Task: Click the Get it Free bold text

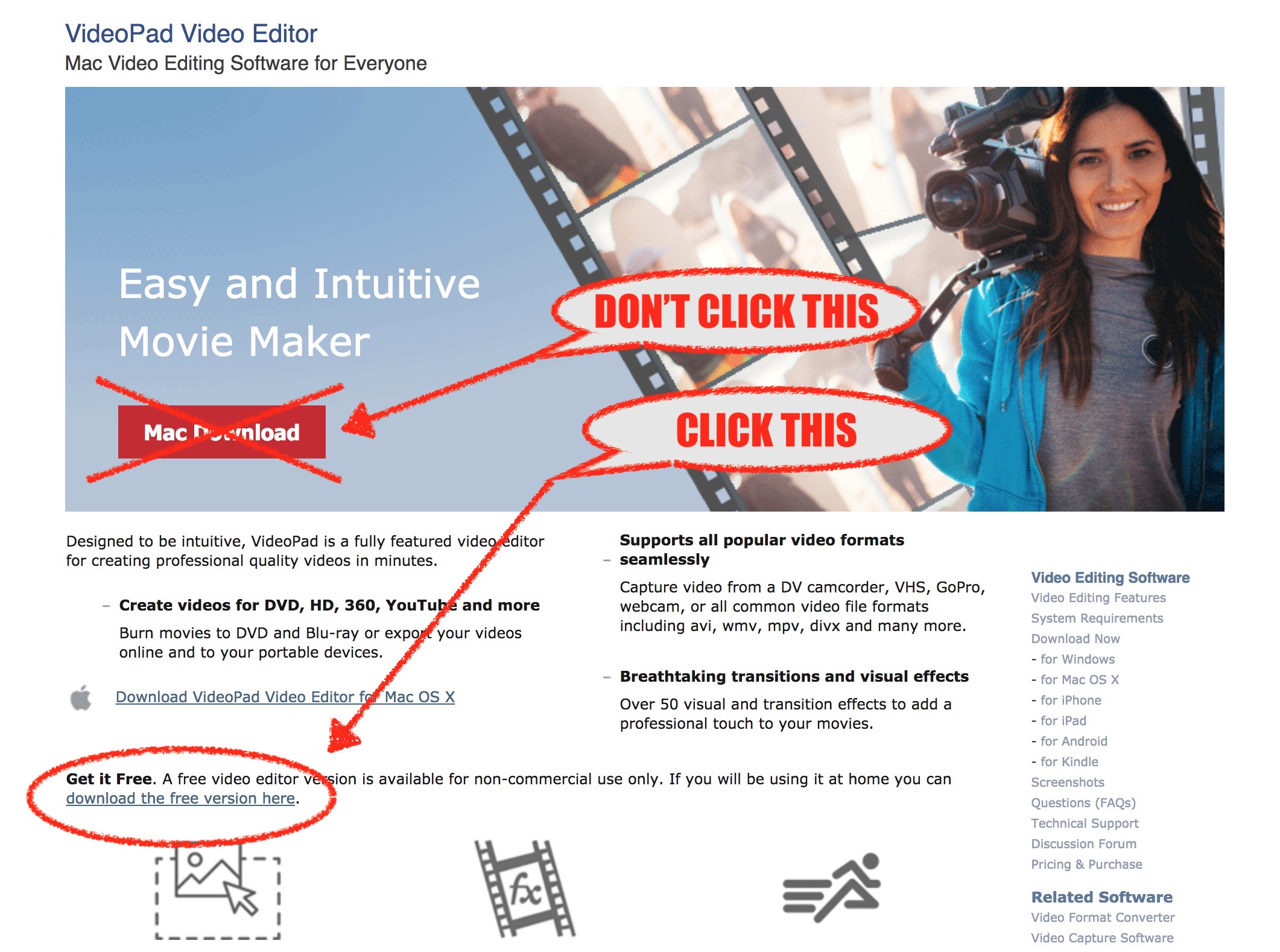Action: coord(109,779)
